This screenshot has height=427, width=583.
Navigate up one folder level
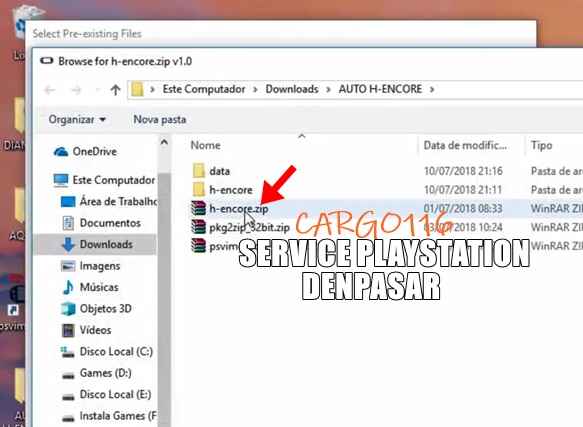tap(116, 90)
